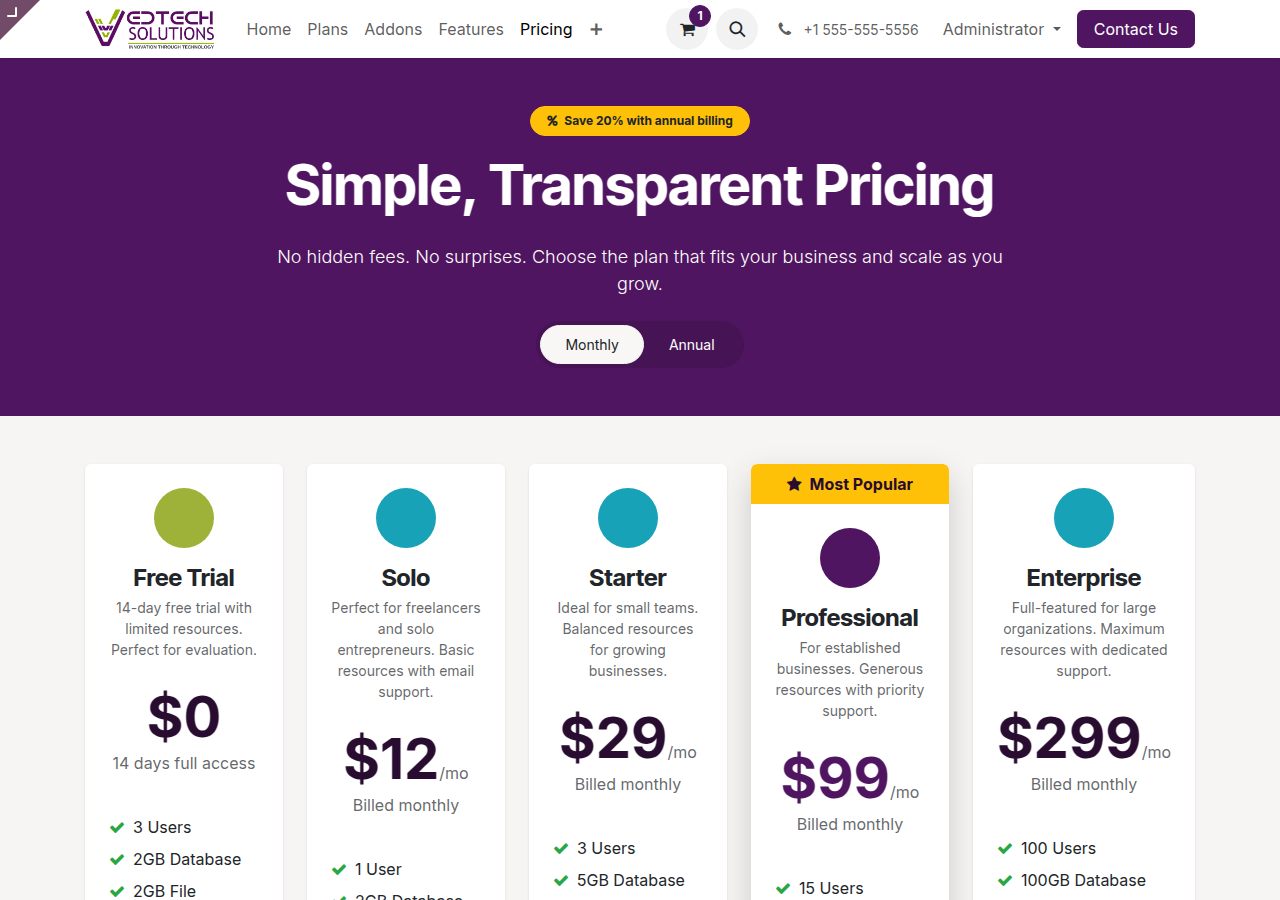The image size is (1280, 900).
Task: Click the purple circle on the Professional plan
Action: (849, 558)
